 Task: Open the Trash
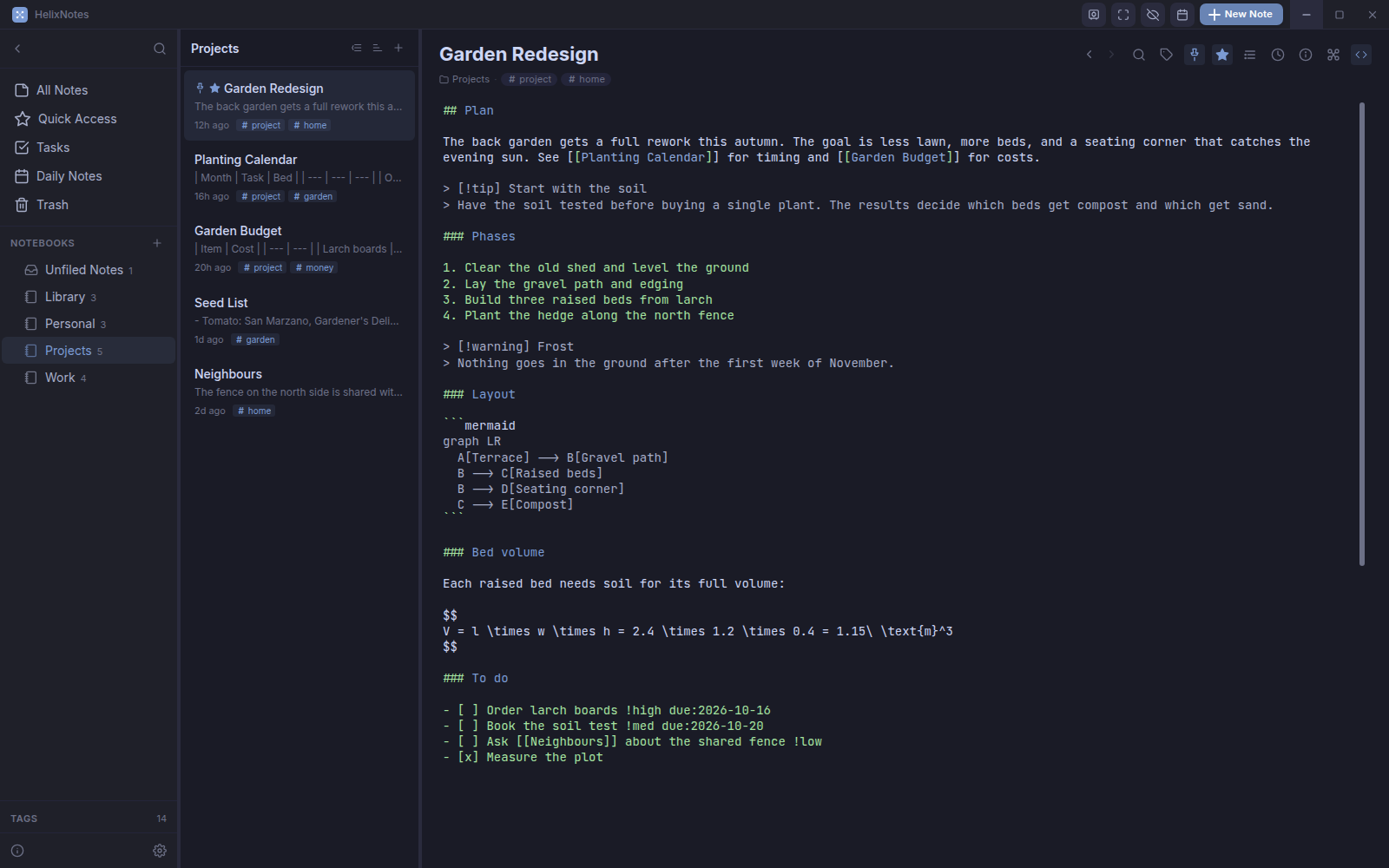[88, 205]
